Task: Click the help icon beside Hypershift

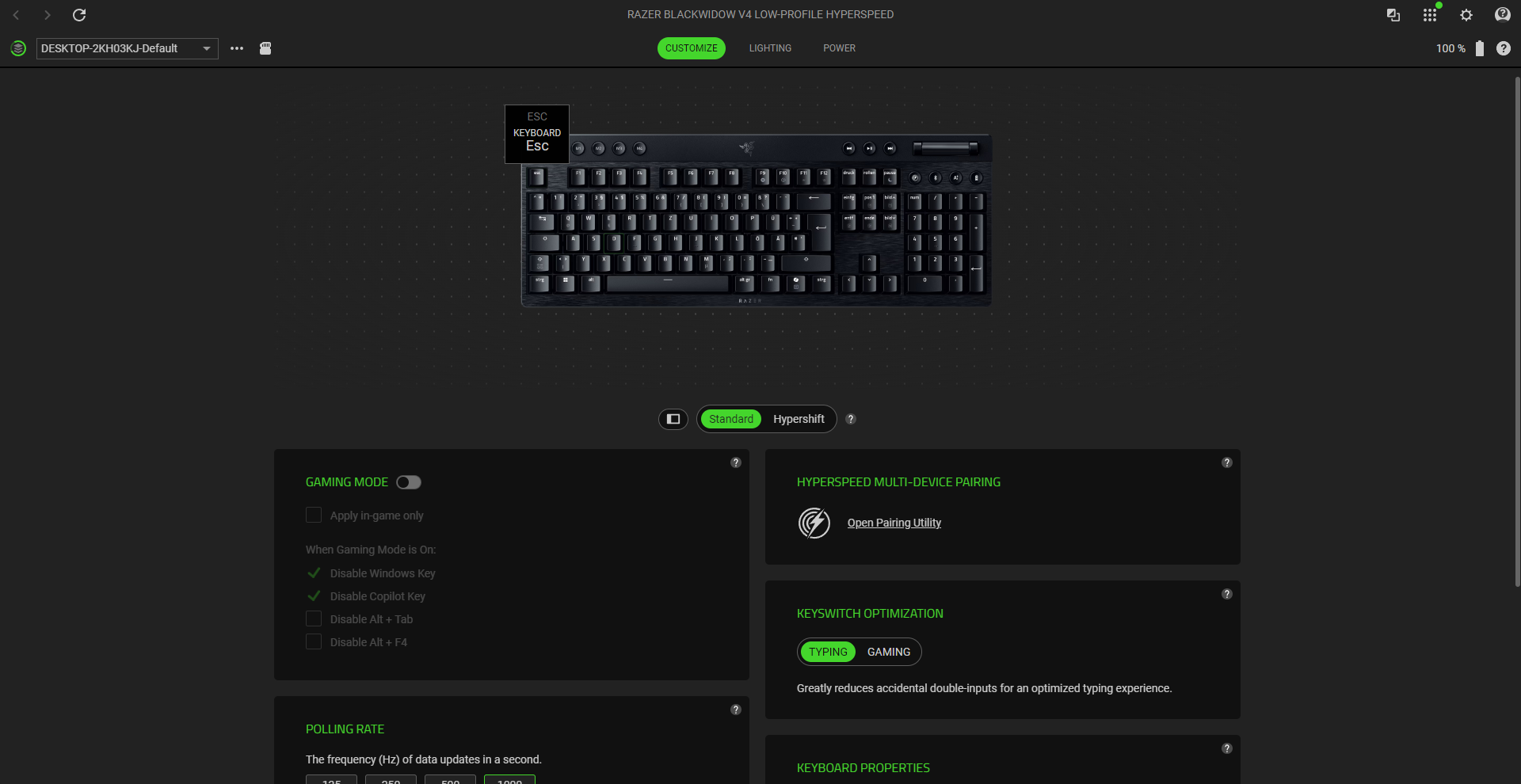Action: (851, 419)
